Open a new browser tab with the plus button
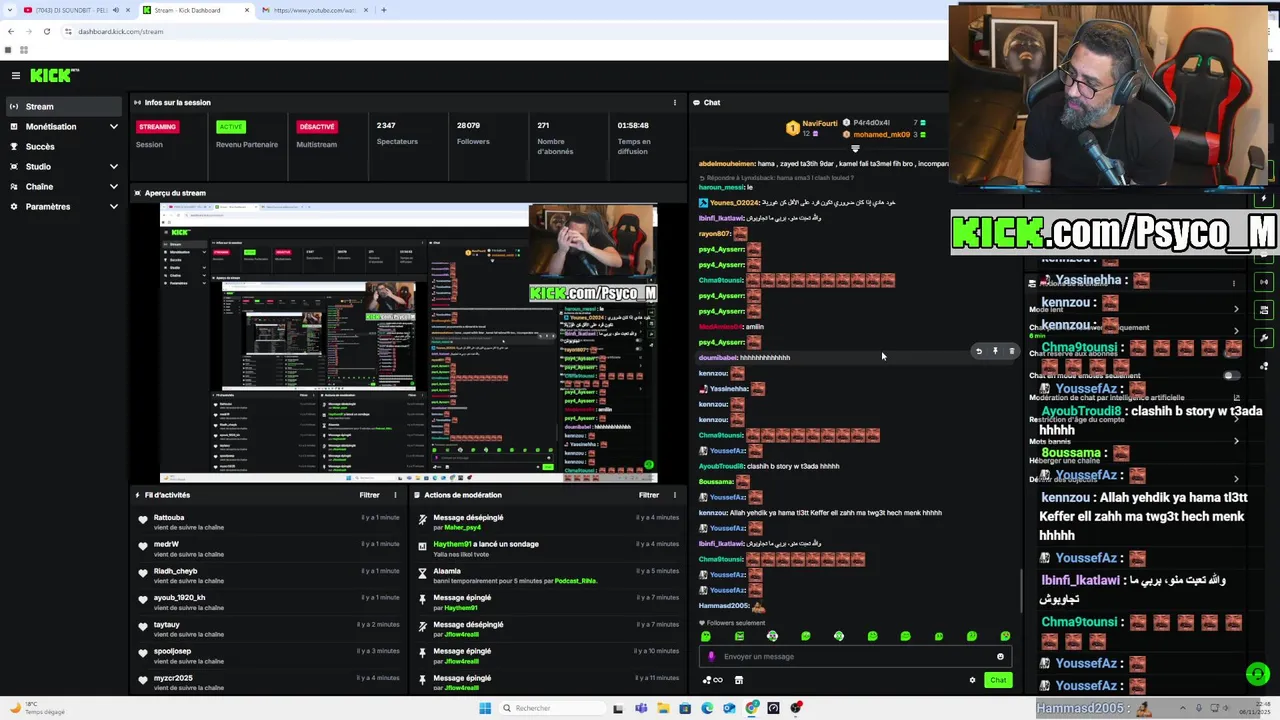This screenshot has height=720, width=1280. 384,10
